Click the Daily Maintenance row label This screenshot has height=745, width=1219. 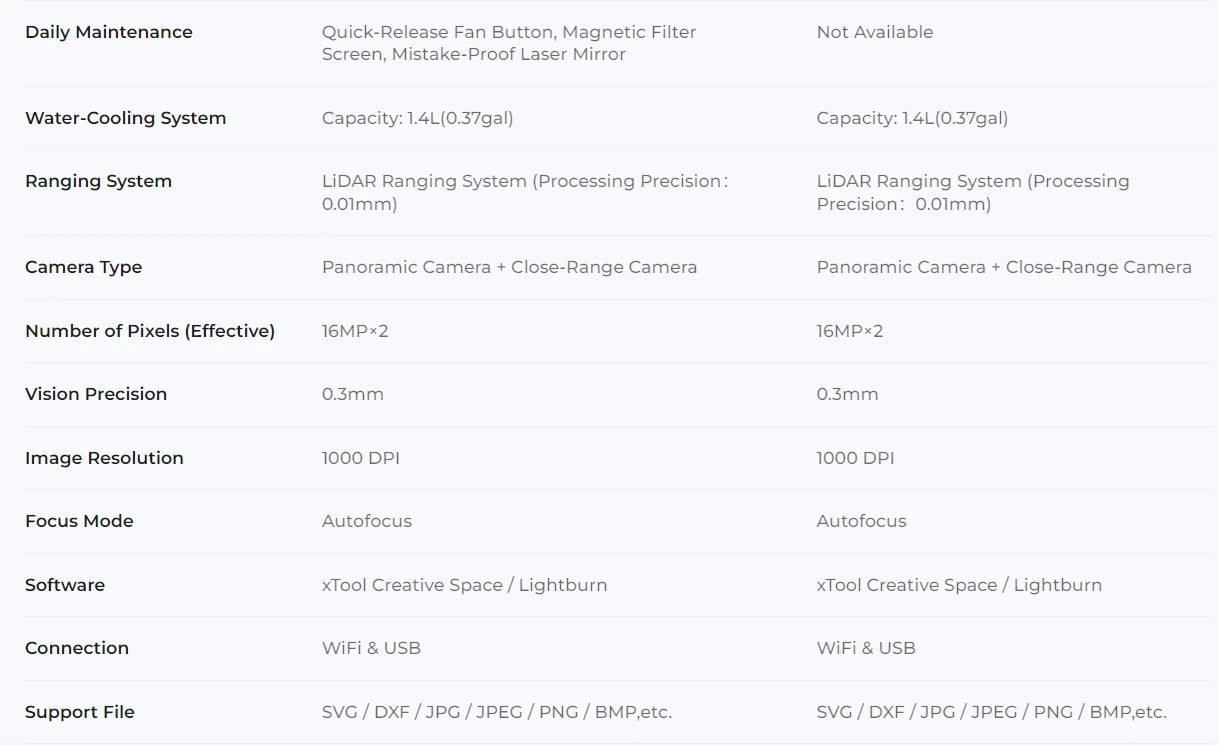(x=108, y=32)
